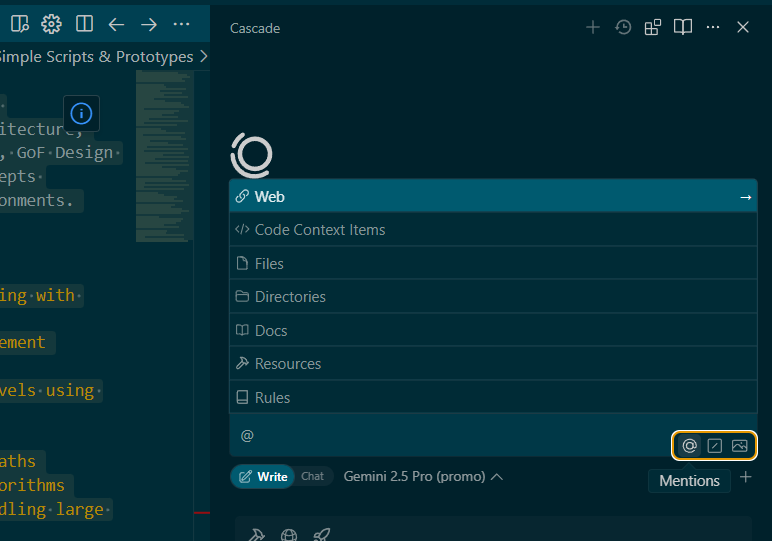Click the globe icon at bottom
Image resolution: width=772 pixels, height=541 pixels.
pyautogui.click(x=289, y=535)
